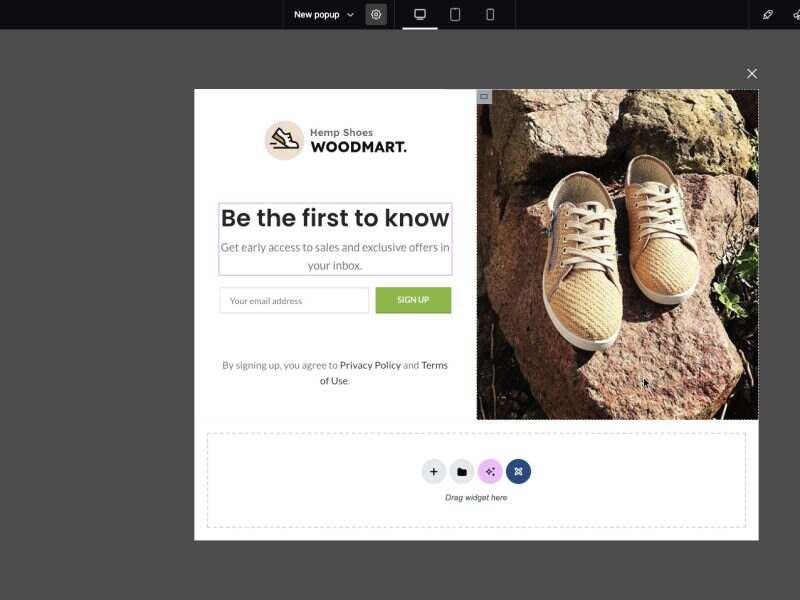
Task: Select the 'Be the first to know' heading
Action: click(335, 218)
